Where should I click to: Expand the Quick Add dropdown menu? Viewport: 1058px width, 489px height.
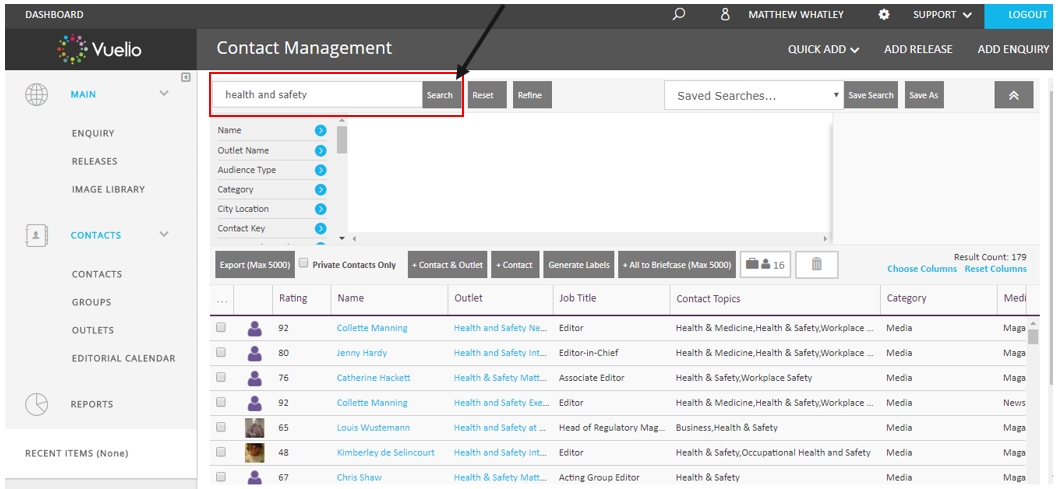[823, 49]
